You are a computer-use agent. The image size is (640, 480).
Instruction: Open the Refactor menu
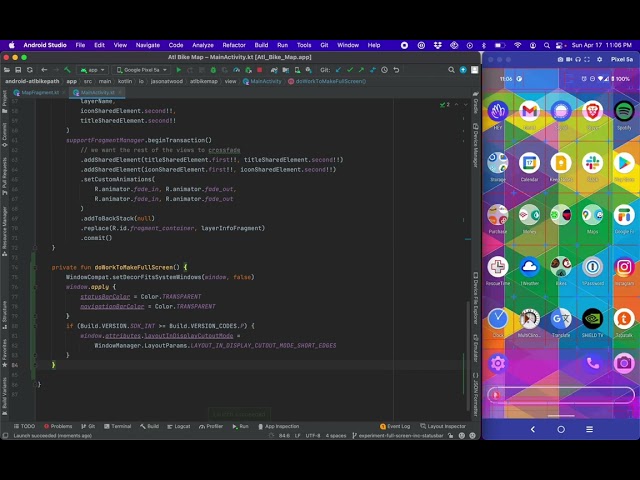[x=234, y=45]
